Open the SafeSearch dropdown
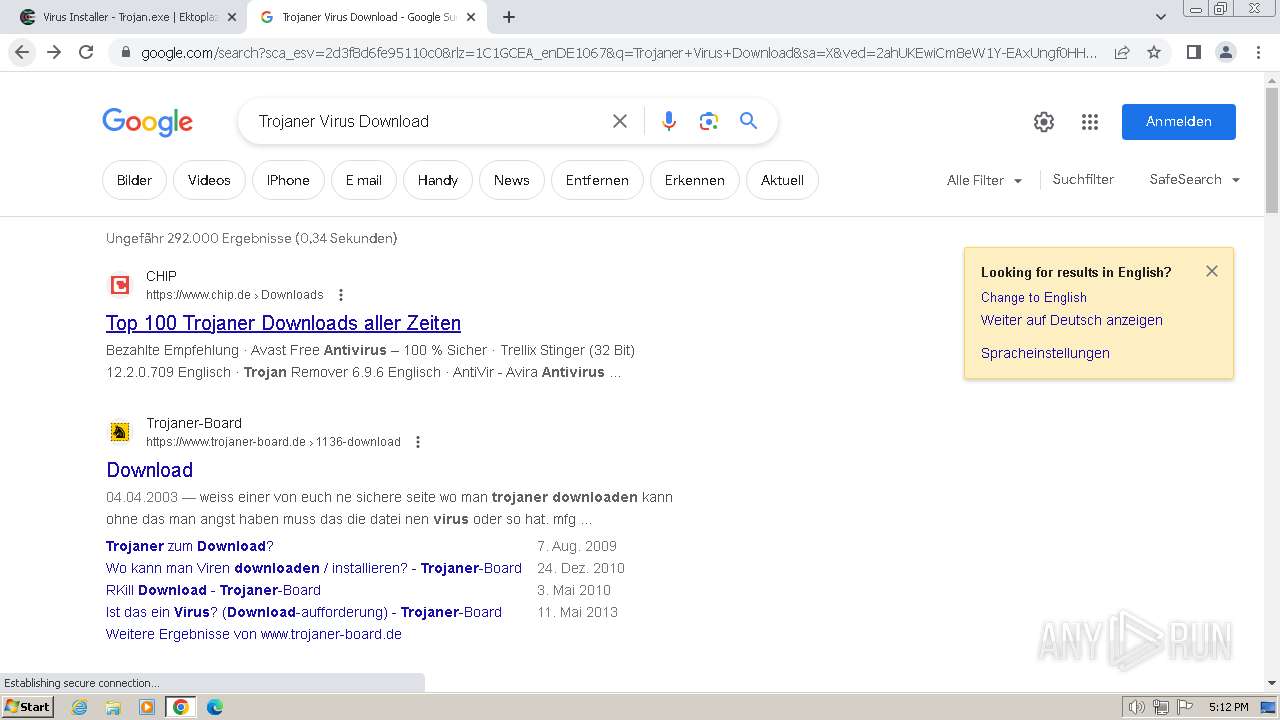The width and height of the screenshot is (1280, 720). [x=1195, y=180]
